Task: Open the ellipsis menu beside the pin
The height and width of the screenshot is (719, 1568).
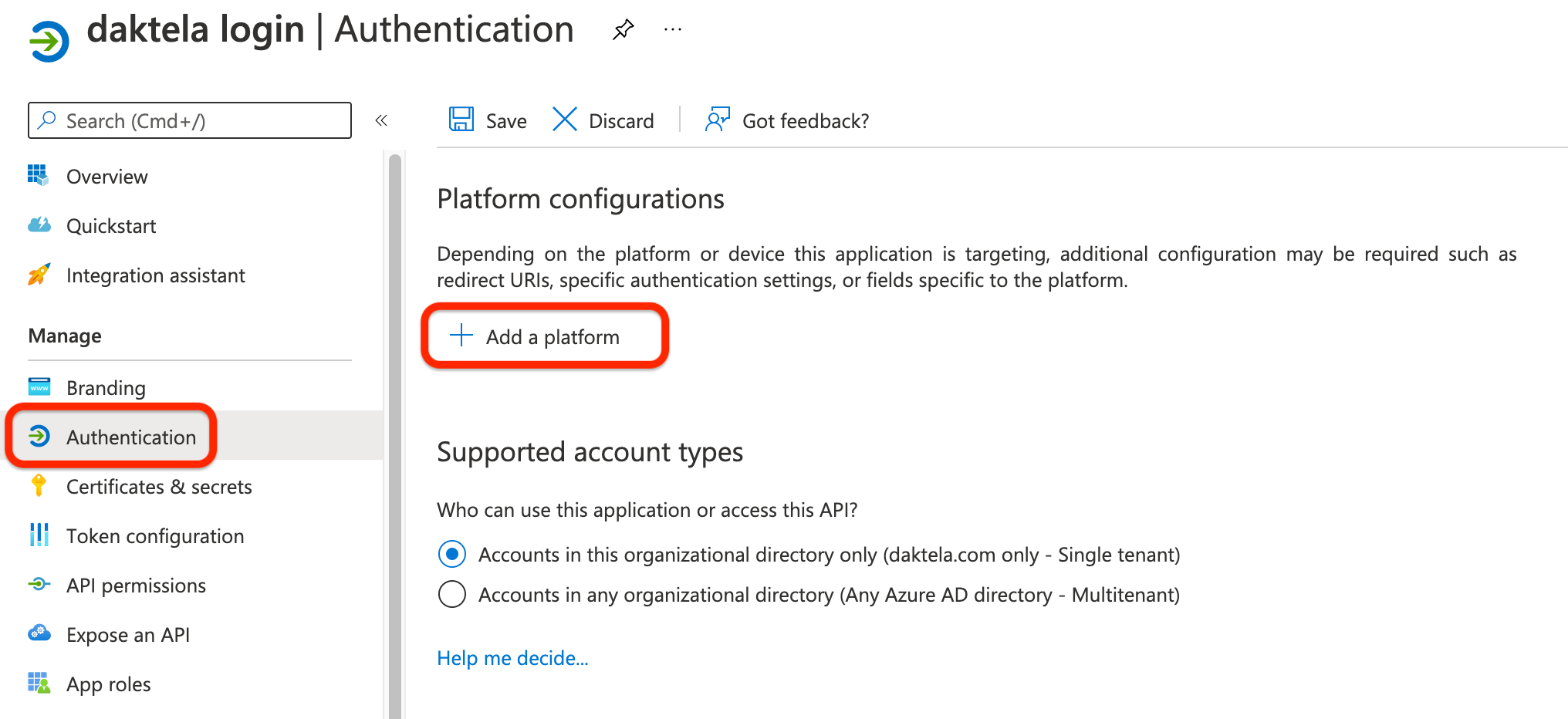Action: click(672, 29)
